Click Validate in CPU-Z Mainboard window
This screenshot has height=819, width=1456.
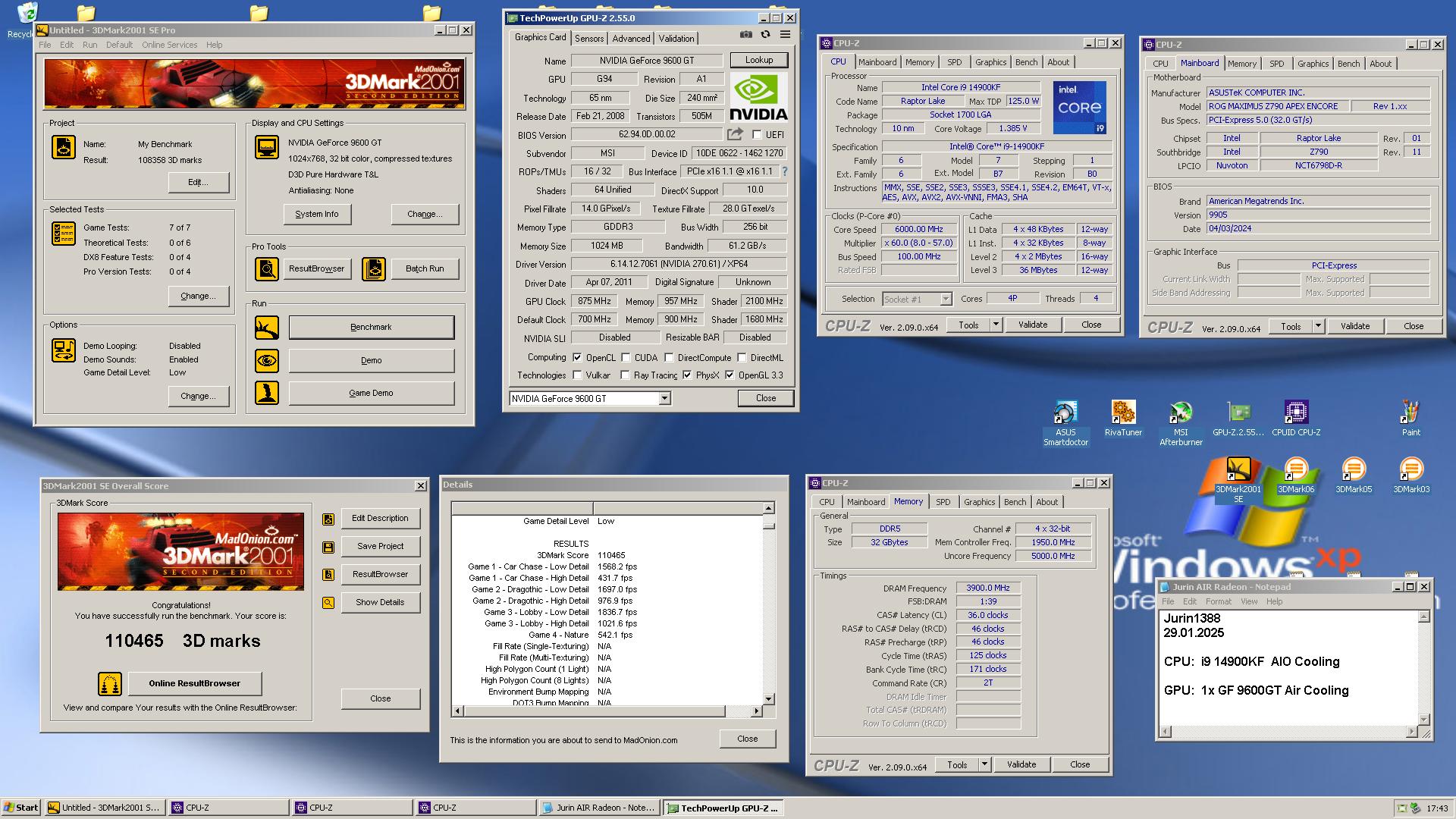tap(1354, 327)
